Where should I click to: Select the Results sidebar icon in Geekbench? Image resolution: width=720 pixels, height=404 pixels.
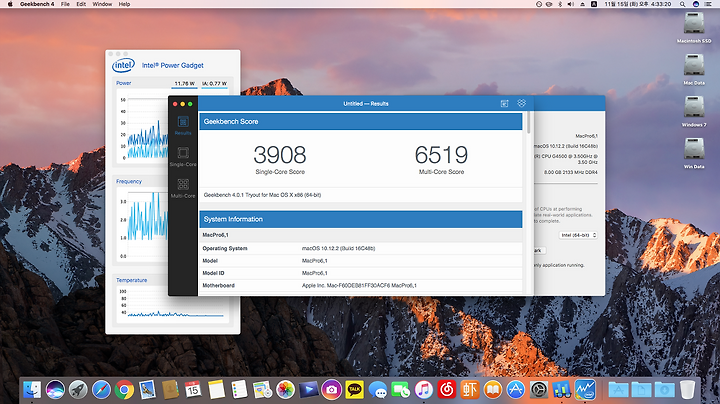coord(183,124)
